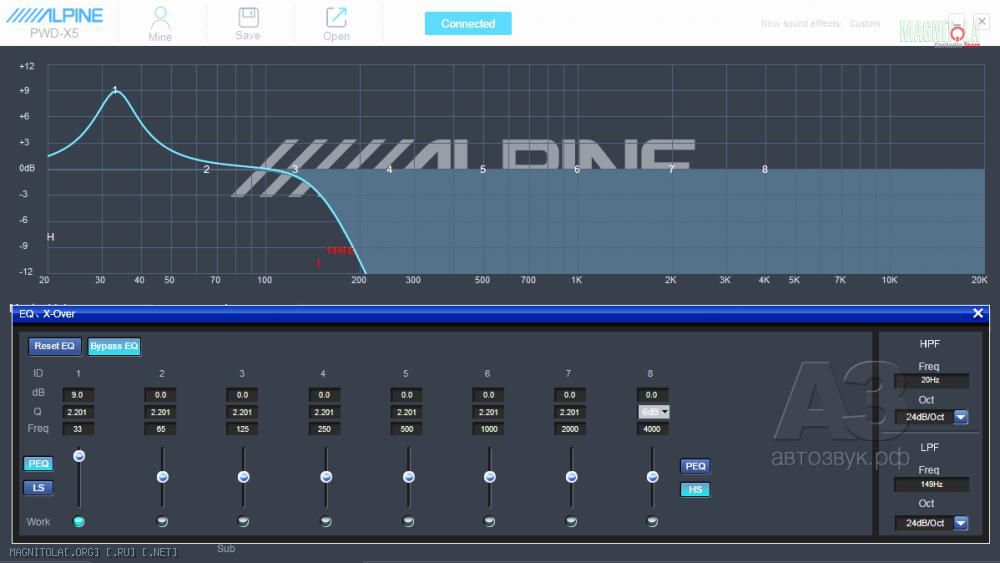Toggle the Work indicator for band 8
Screen dimensions: 1000x563
(x=652, y=522)
